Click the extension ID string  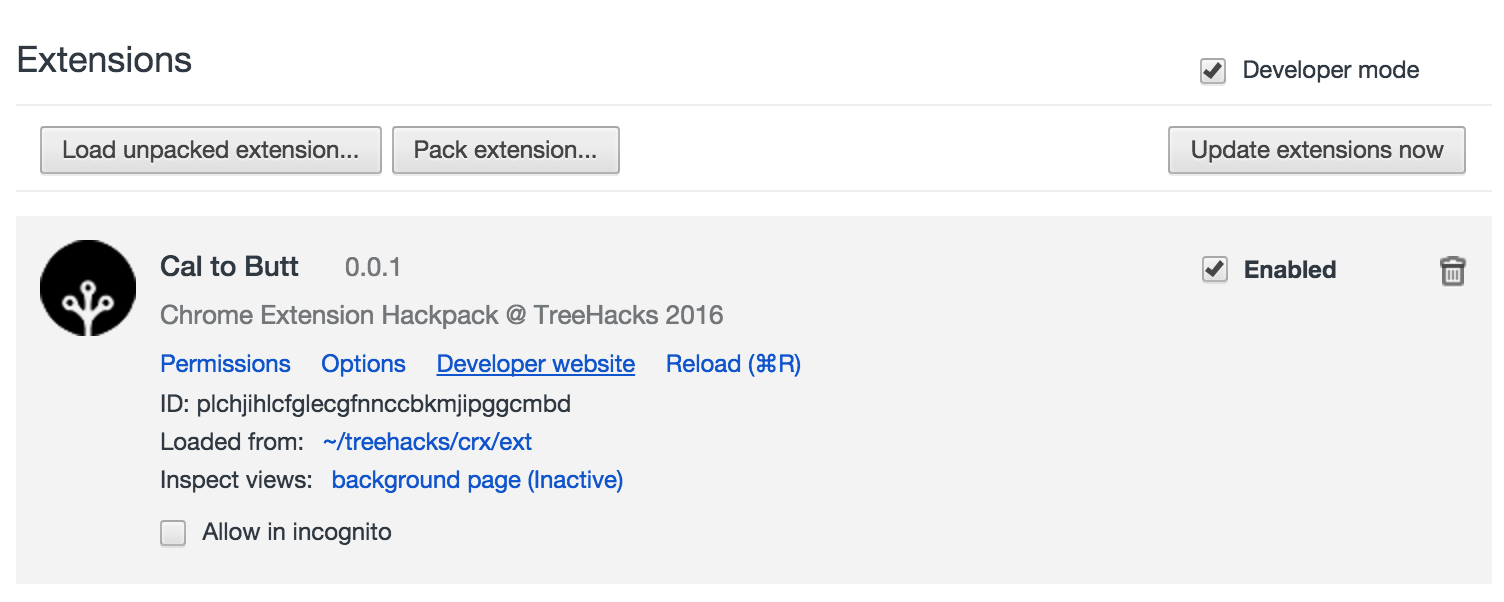(x=384, y=404)
